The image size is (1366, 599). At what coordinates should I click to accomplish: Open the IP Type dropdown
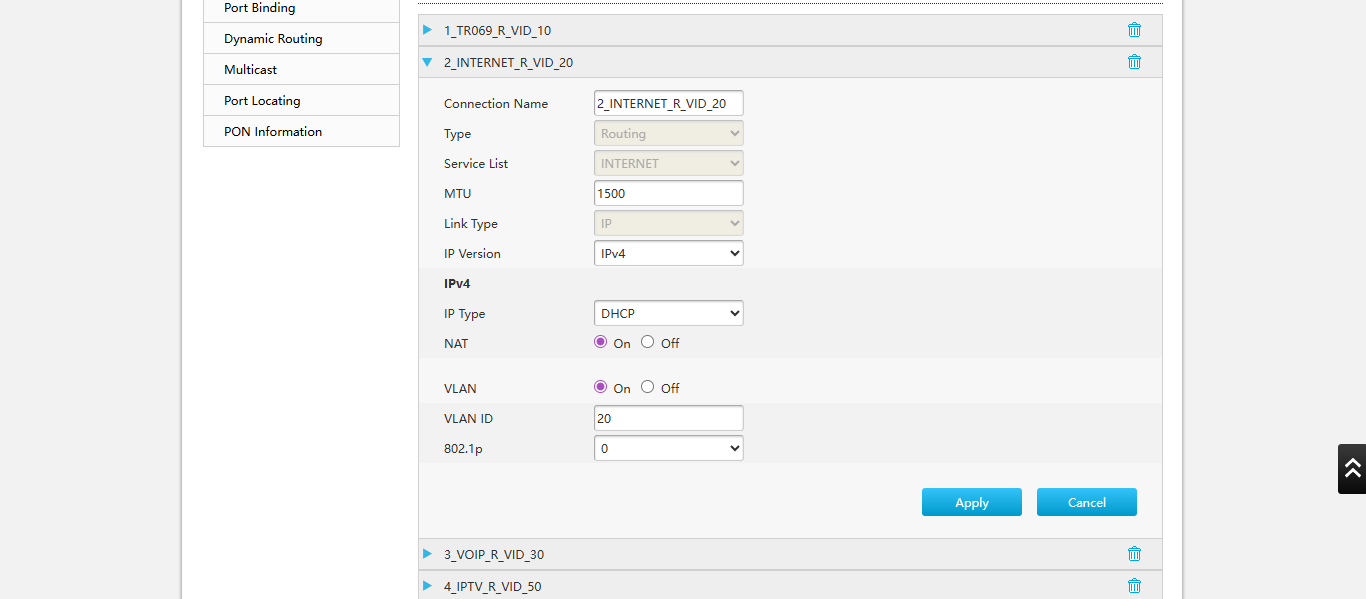tap(668, 313)
